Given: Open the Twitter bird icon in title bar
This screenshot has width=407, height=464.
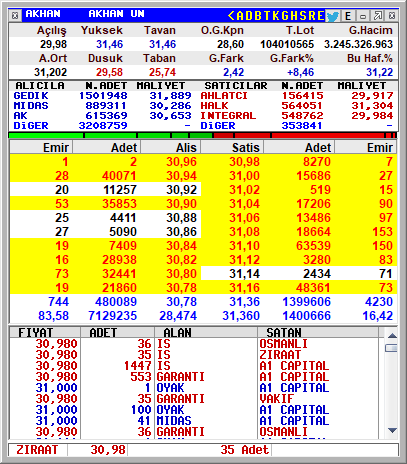Looking at the screenshot, I should coord(332,16).
